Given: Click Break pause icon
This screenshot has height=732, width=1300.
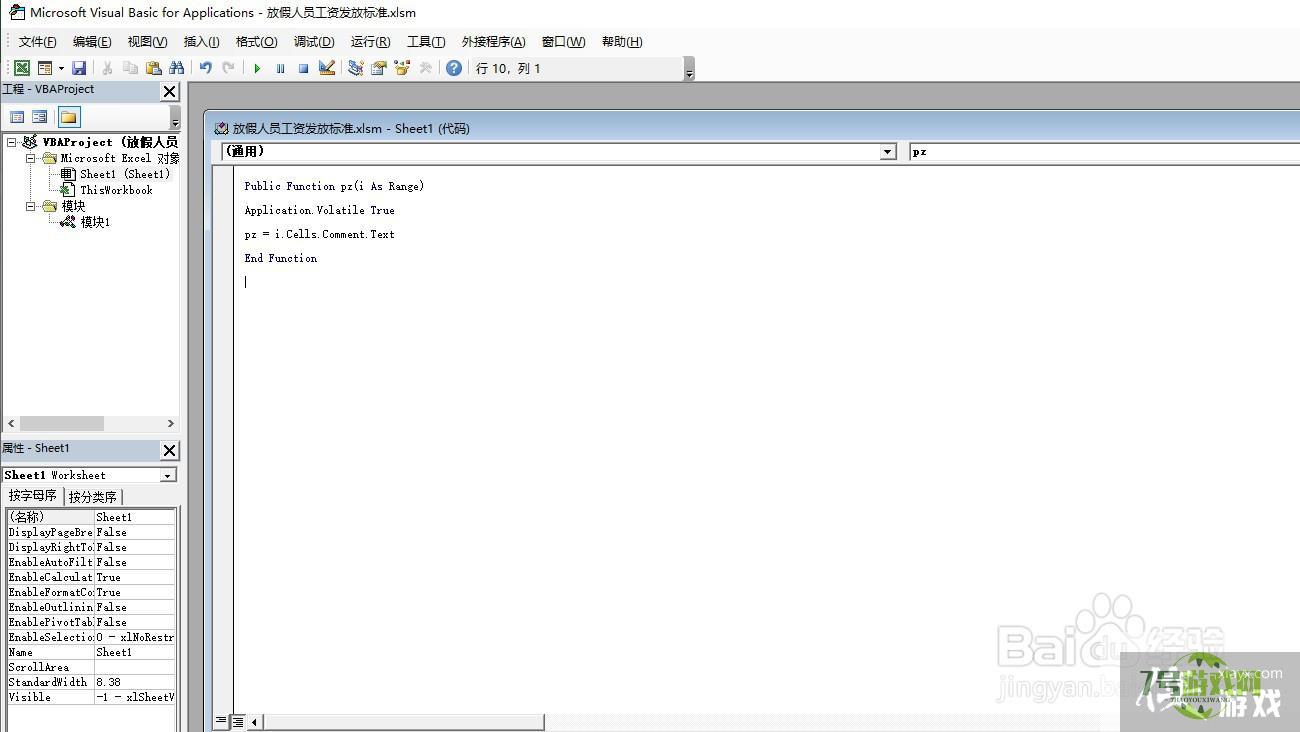Looking at the screenshot, I should click(280, 68).
